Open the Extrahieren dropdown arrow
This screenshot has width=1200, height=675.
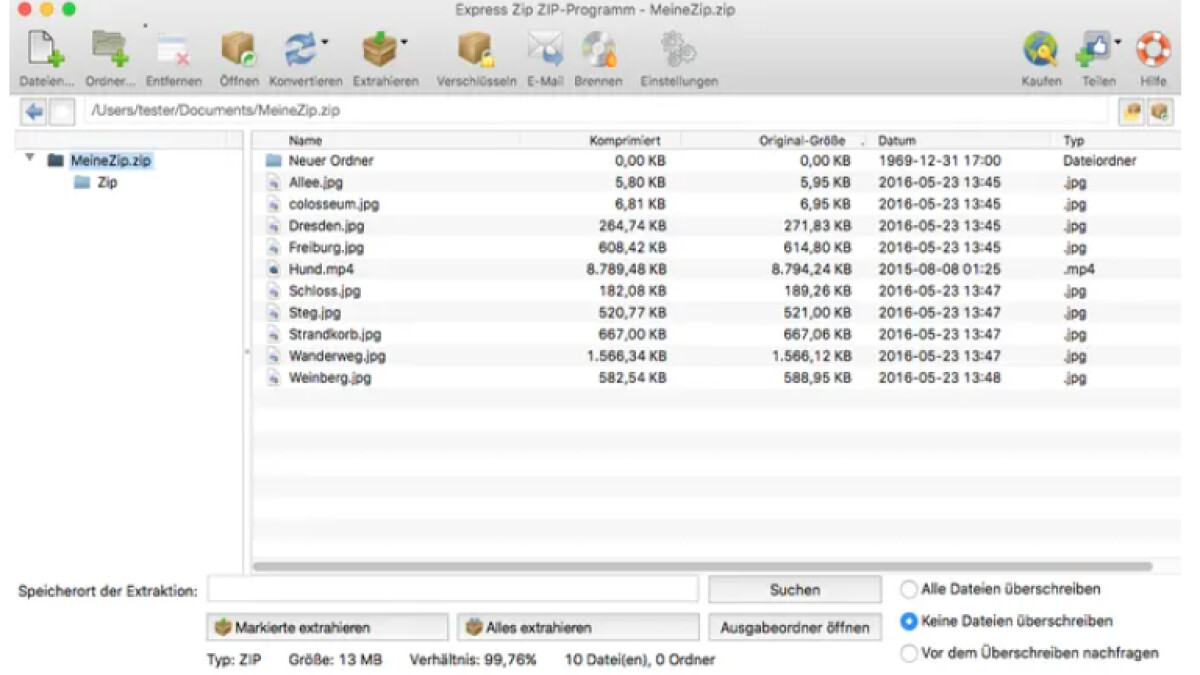pos(404,42)
